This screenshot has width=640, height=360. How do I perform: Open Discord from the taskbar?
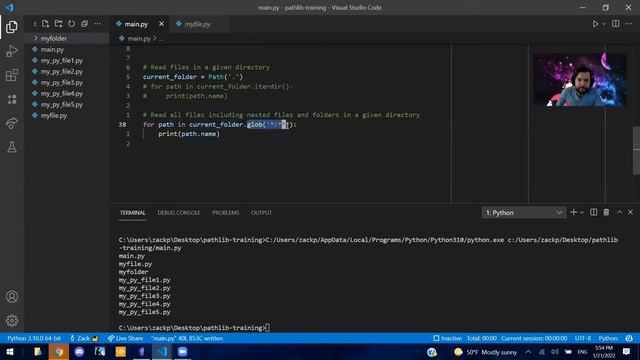pos(79,352)
